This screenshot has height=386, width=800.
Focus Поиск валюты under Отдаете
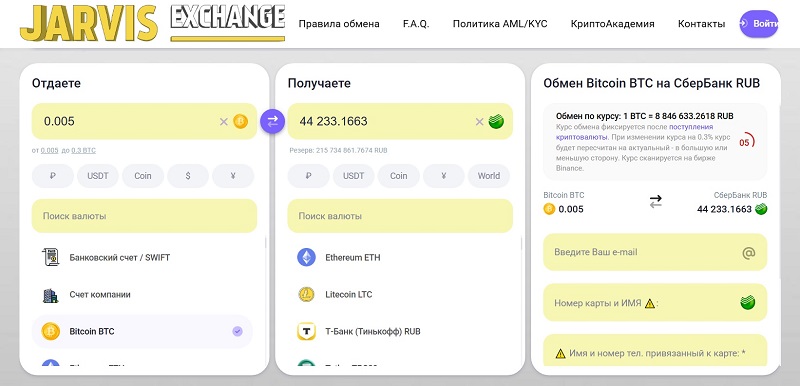(144, 216)
